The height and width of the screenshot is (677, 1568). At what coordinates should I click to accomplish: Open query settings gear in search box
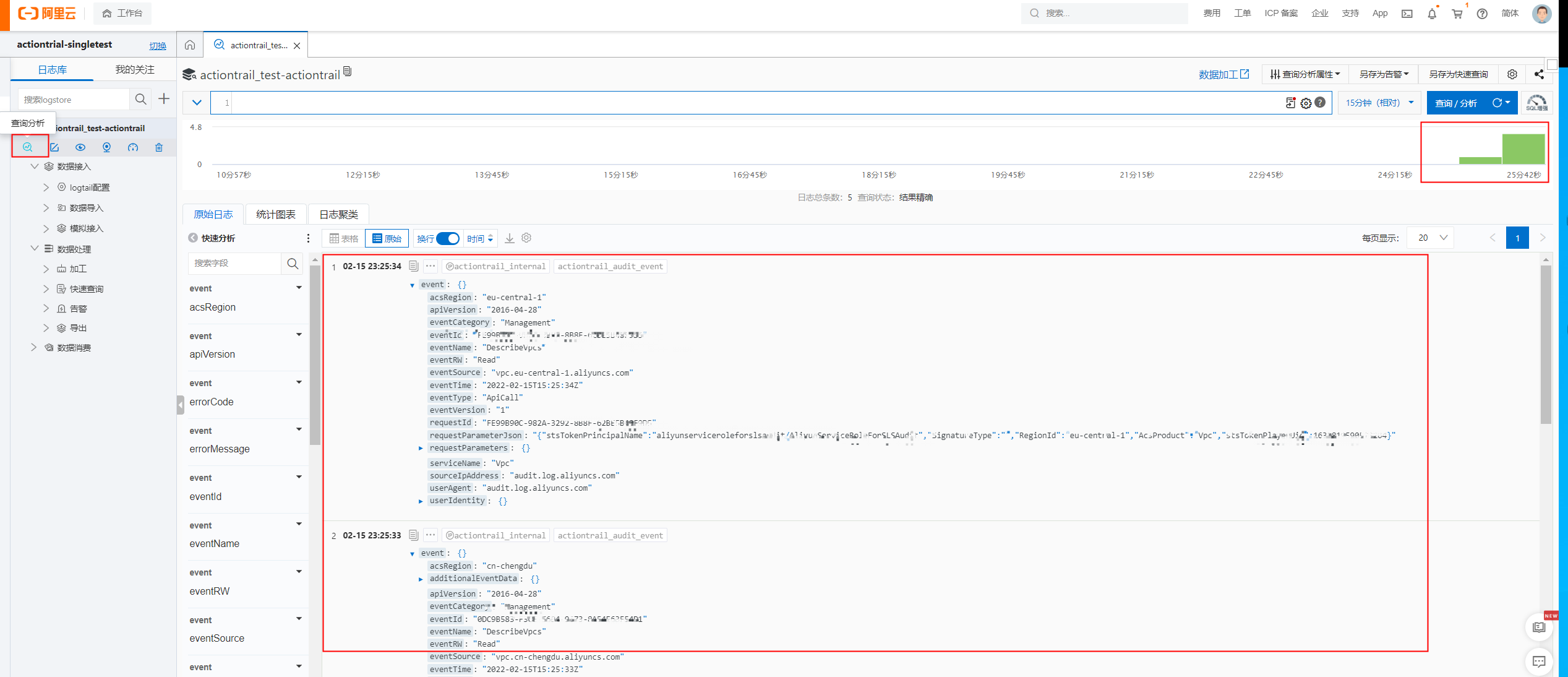point(1306,103)
